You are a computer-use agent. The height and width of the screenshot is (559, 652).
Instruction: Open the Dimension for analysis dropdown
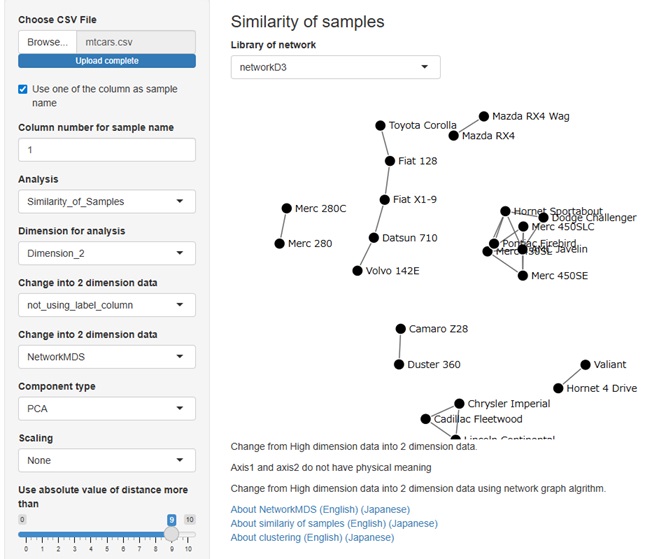[106, 253]
